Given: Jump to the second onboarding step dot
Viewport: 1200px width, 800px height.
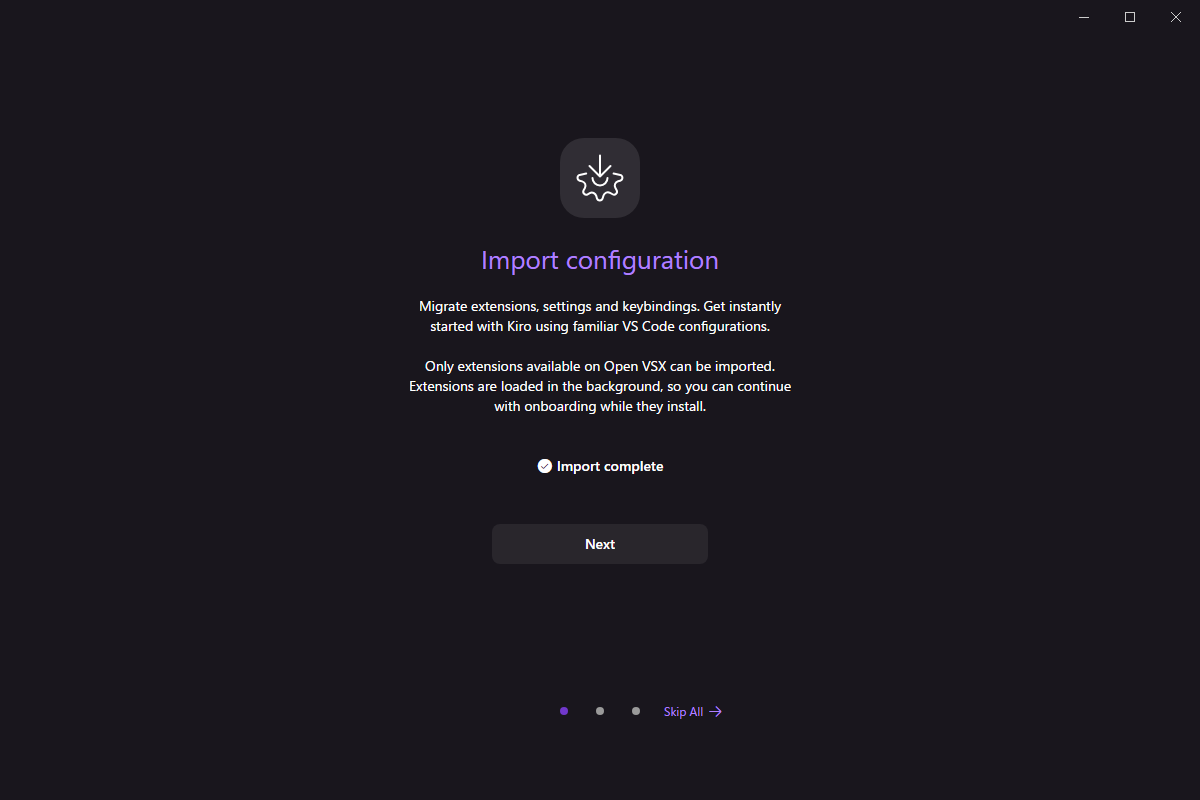Looking at the screenshot, I should pos(600,711).
